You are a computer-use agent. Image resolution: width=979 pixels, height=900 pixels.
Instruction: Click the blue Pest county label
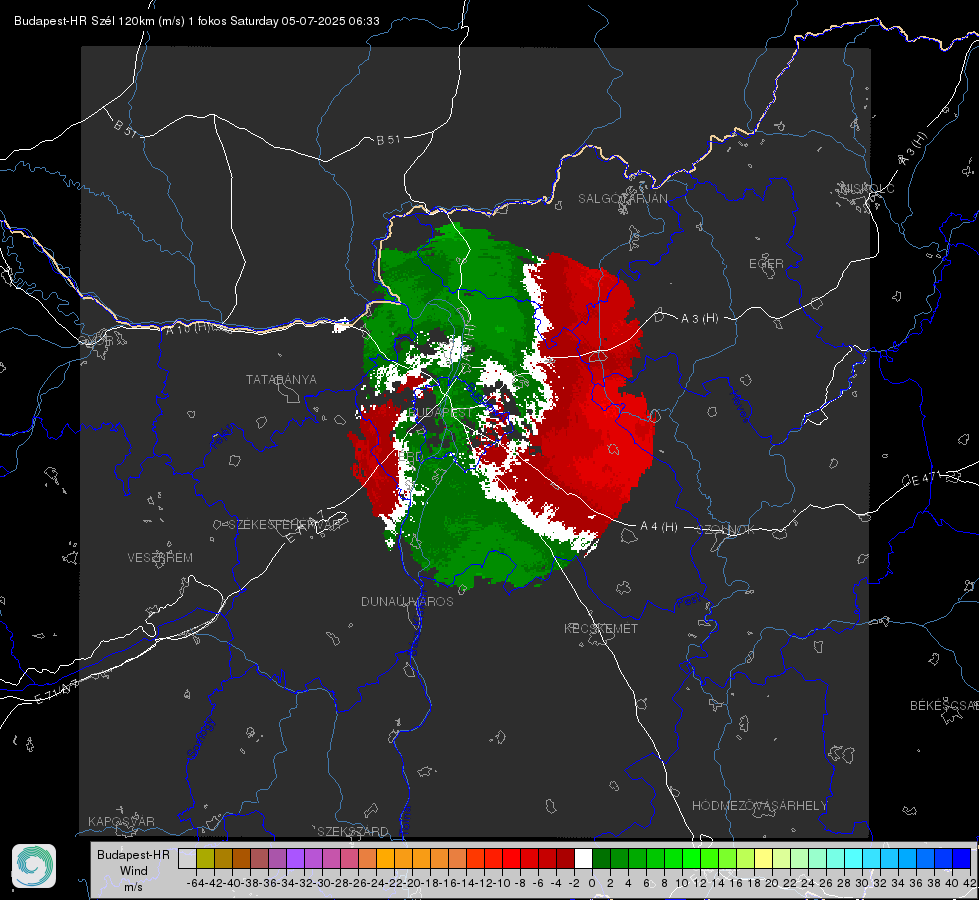point(688,601)
